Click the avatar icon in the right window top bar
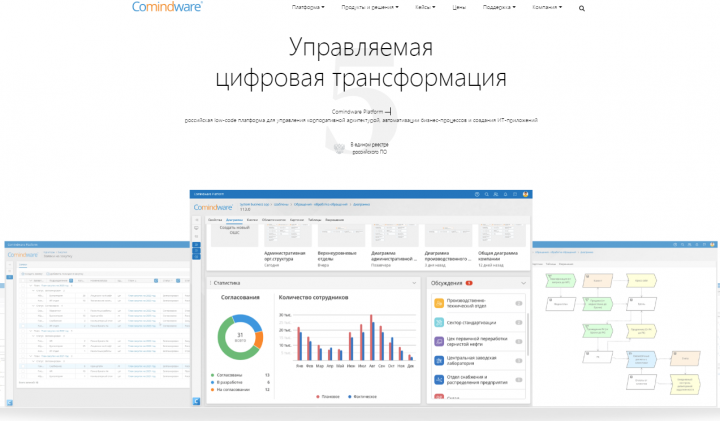This screenshot has height=421, width=720. [713, 245]
